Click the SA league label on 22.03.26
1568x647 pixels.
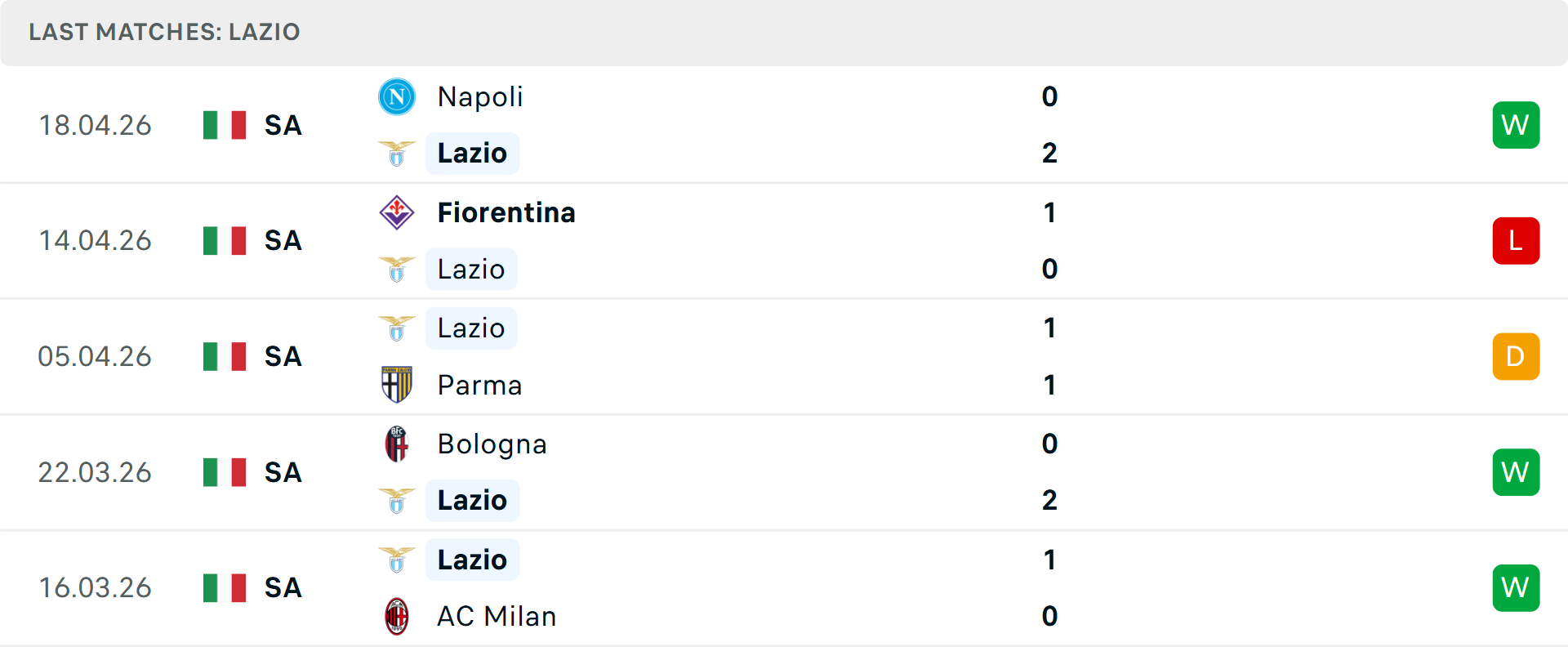pos(283,472)
